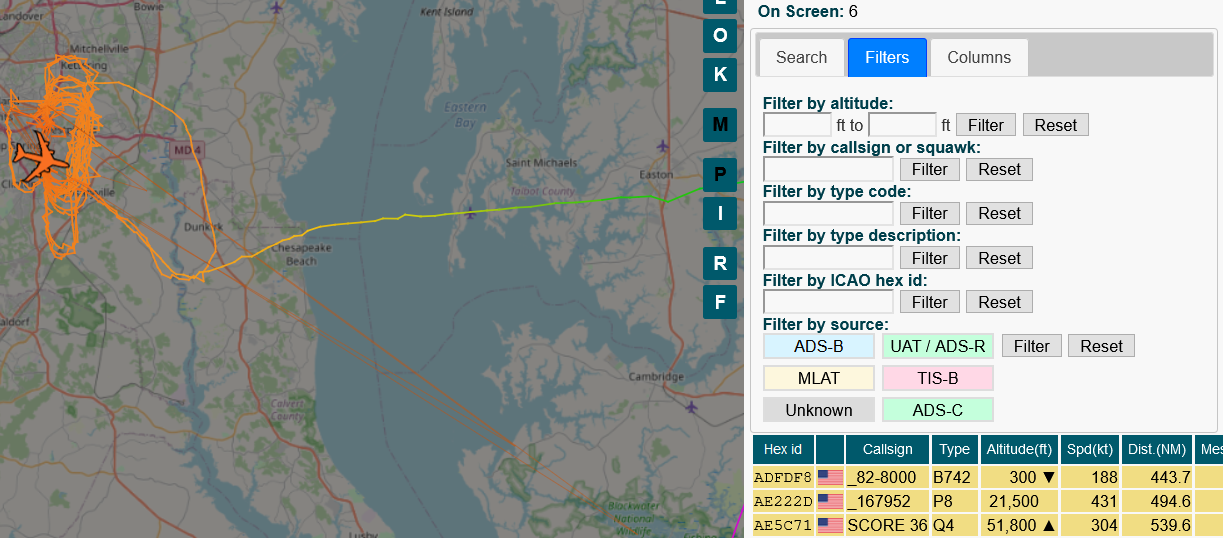
Task: Click the US flag in the AE5C71 row
Action: click(830, 525)
